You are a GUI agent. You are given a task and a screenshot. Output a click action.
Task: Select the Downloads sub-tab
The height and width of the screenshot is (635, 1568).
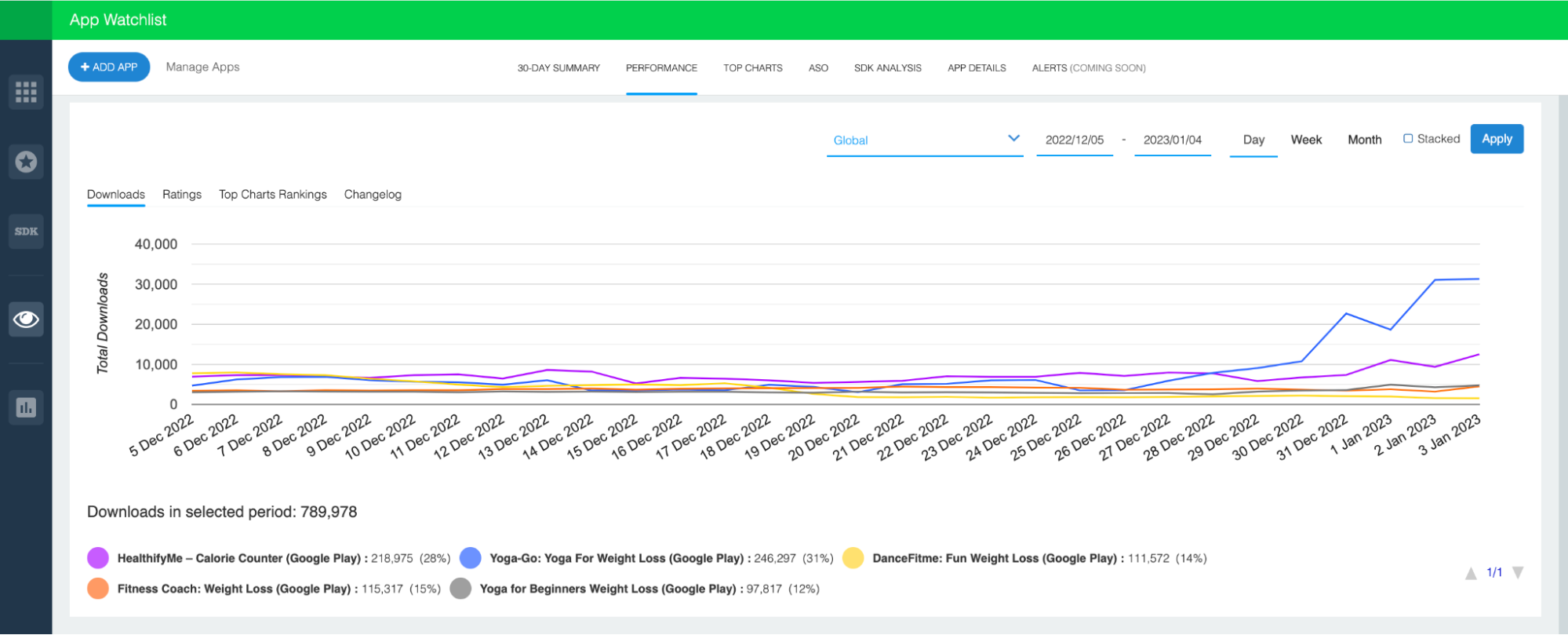pyautogui.click(x=116, y=195)
